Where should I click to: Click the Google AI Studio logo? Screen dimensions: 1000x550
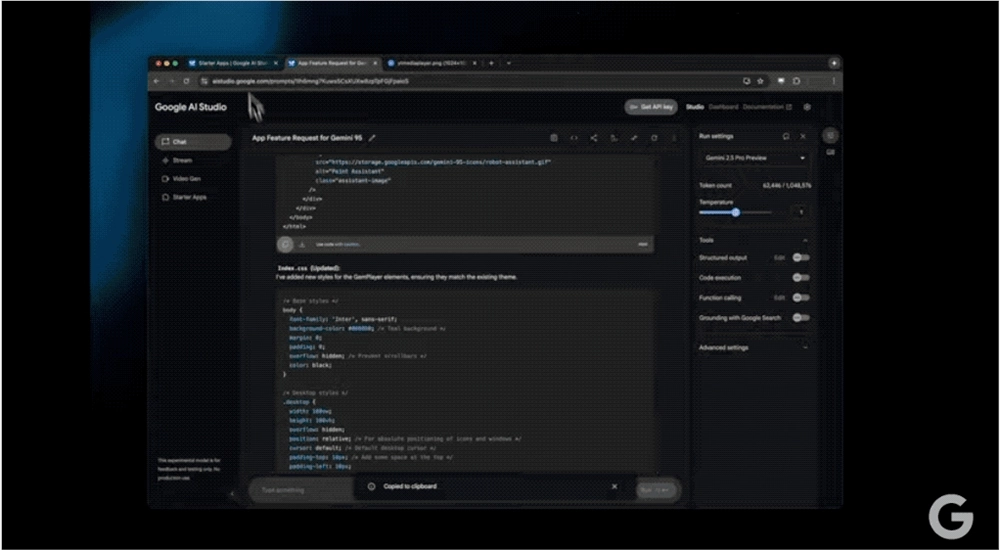pos(191,107)
